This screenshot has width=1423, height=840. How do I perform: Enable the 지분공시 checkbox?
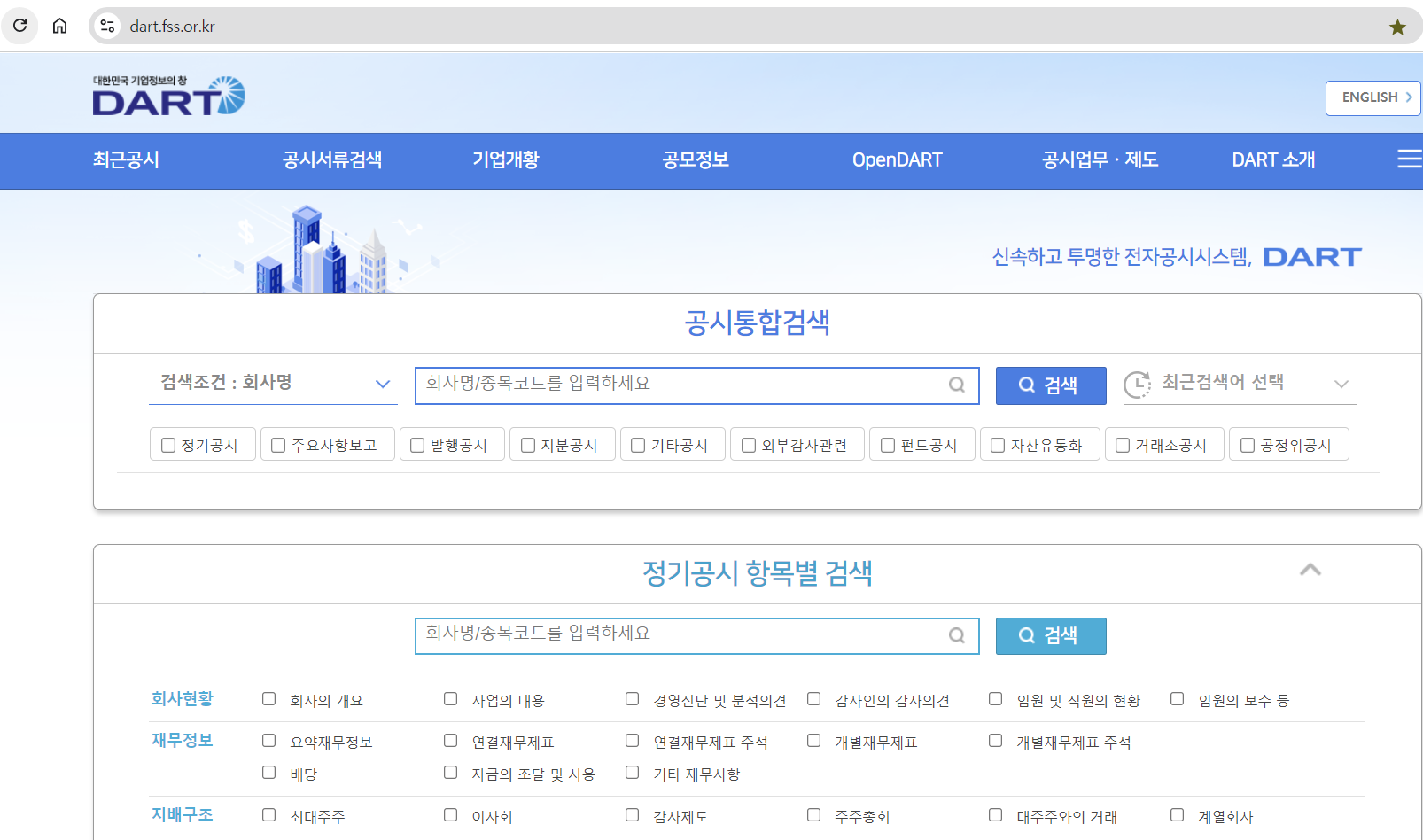pos(528,445)
